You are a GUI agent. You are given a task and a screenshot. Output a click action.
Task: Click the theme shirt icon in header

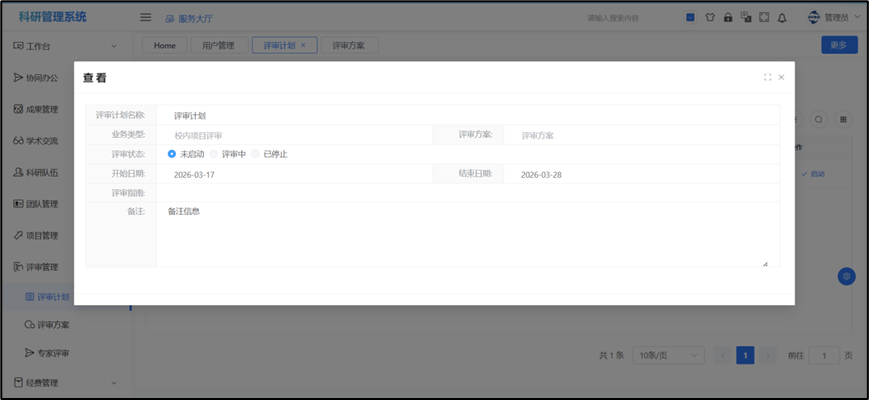click(710, 17)
